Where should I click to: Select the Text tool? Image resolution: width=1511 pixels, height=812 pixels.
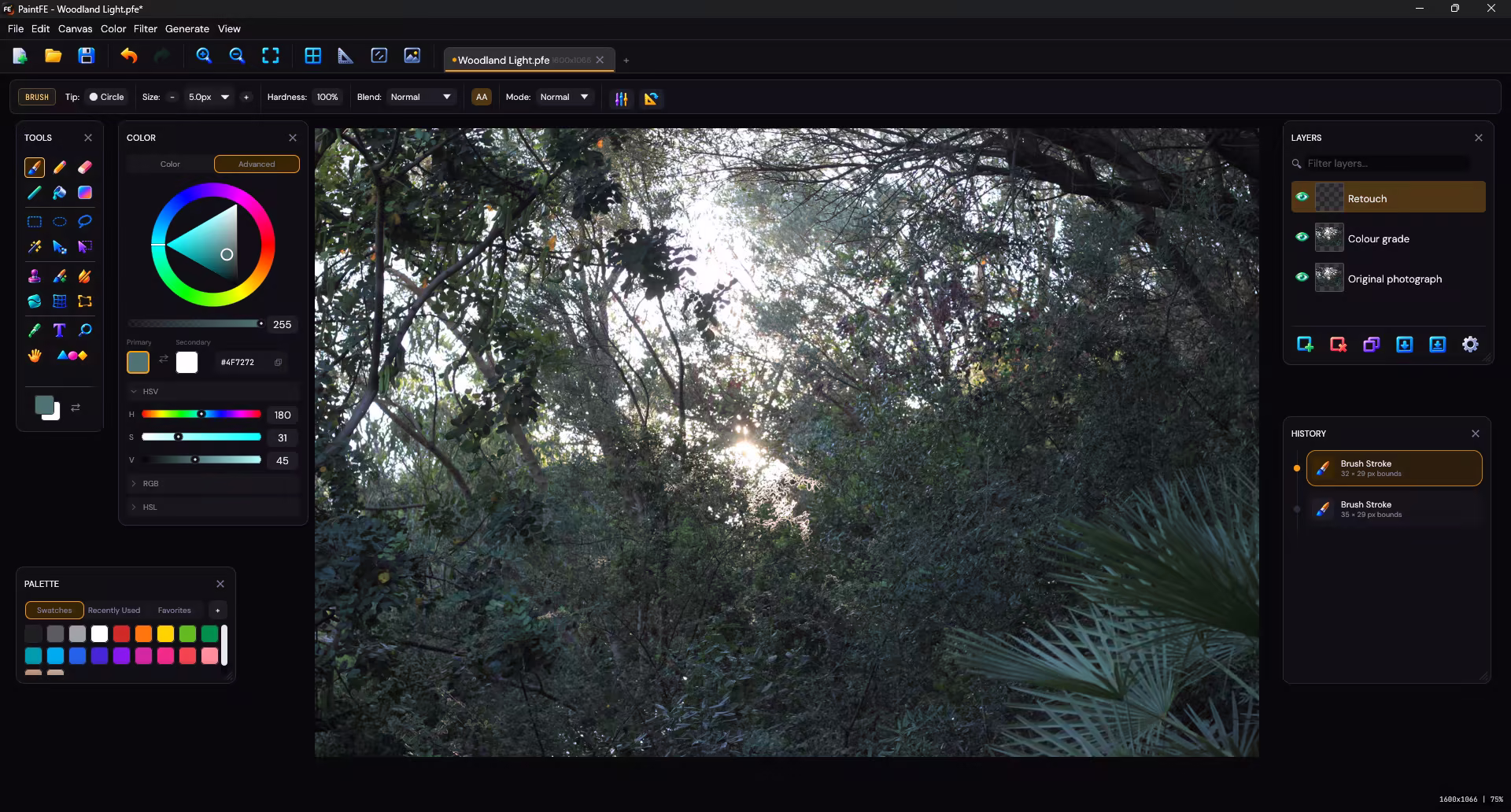[60, 330]
